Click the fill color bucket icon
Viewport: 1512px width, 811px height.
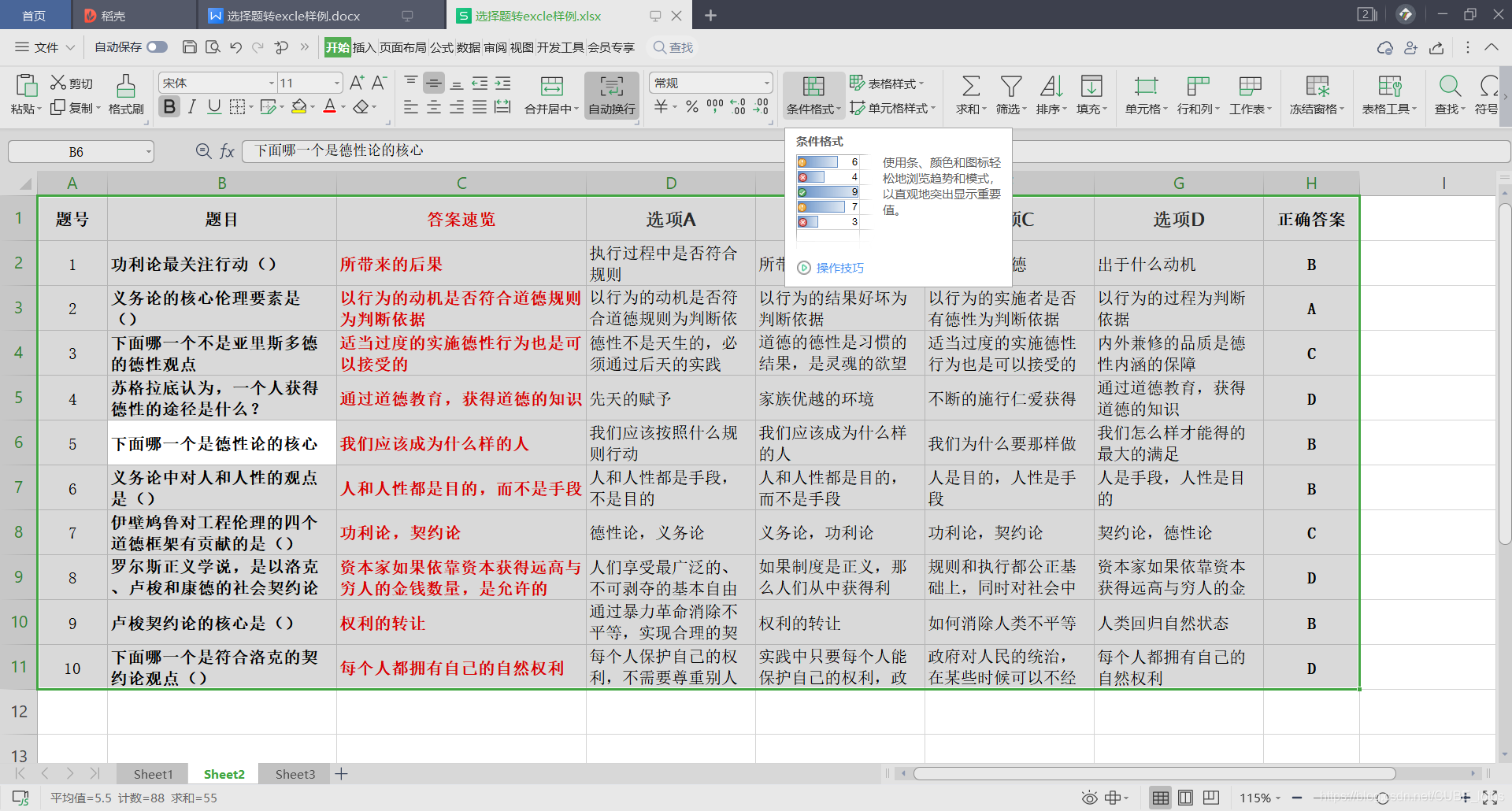pyautogui.click(x=298, y=106)
